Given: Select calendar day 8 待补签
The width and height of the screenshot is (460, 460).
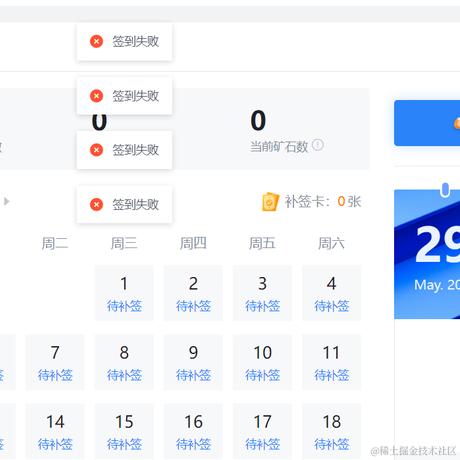Looking at the screenshot, I should [124, 362].
